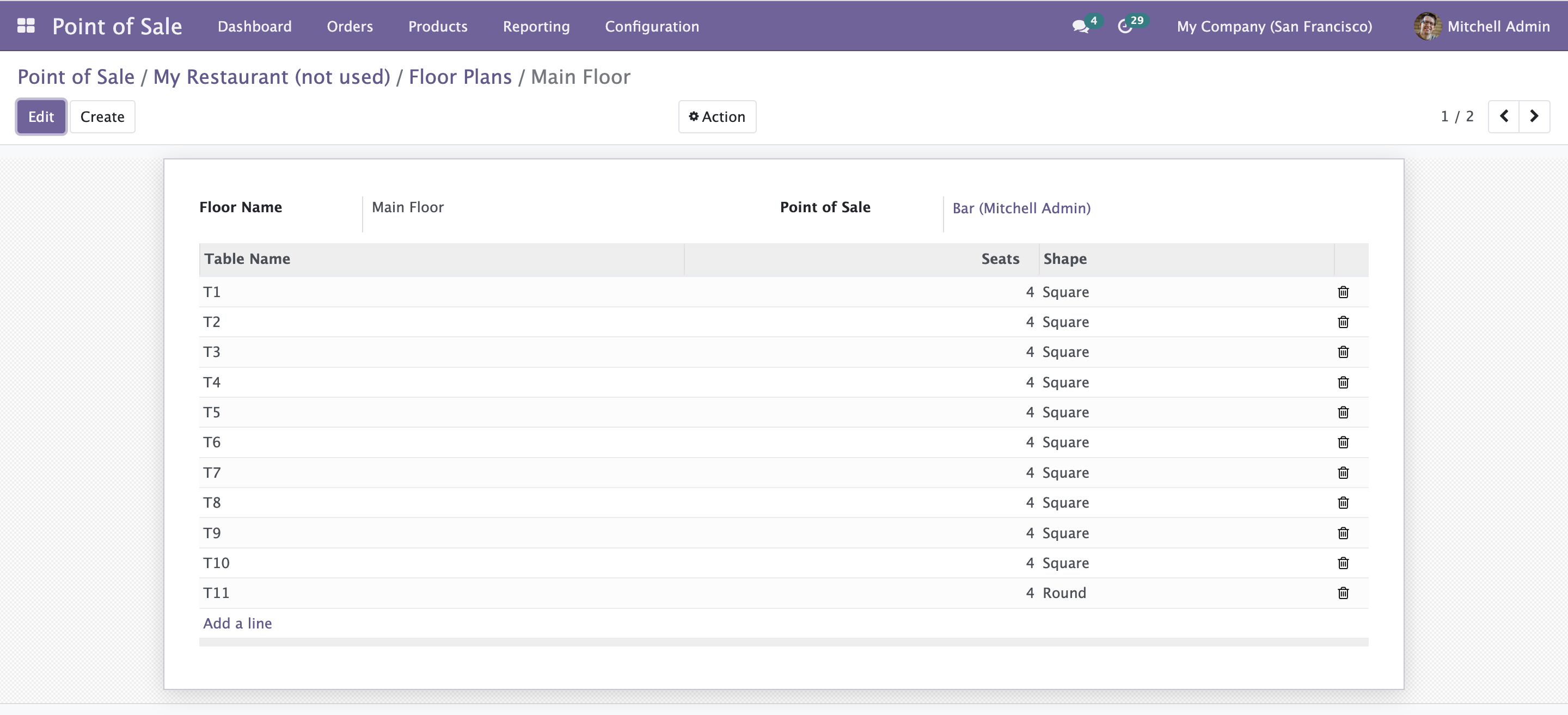Open the conversations message icon
This screenshot has width=1568, height=715.
pyautogui.click(x=1080, y=26)
